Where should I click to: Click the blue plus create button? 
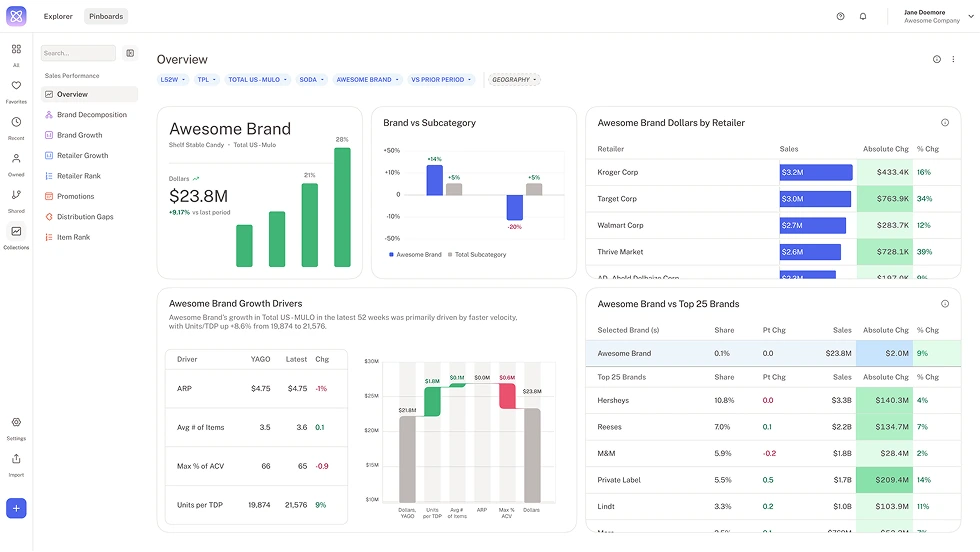[x=16, y=508]
